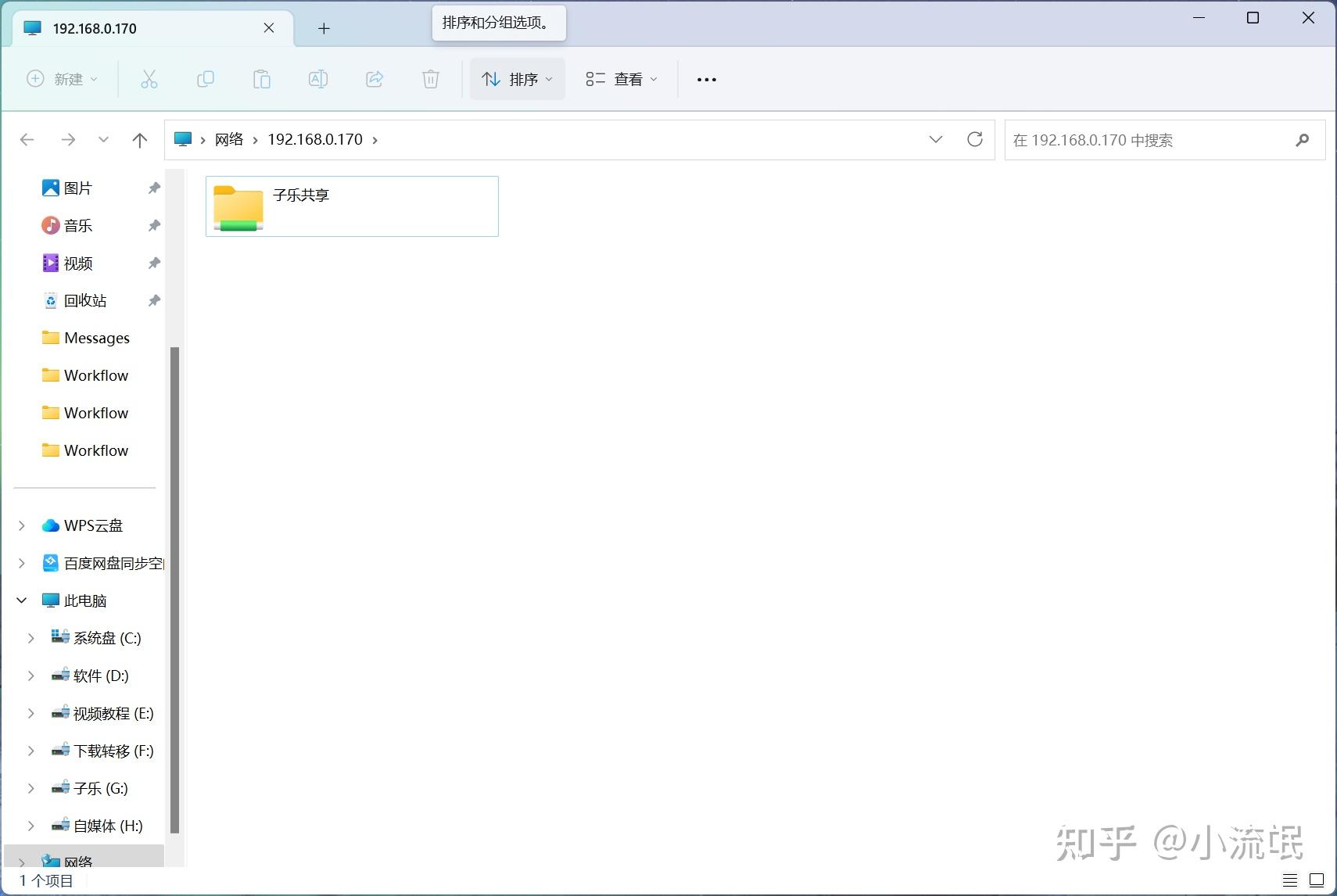Open recent locations chevron

pos(103,140)
